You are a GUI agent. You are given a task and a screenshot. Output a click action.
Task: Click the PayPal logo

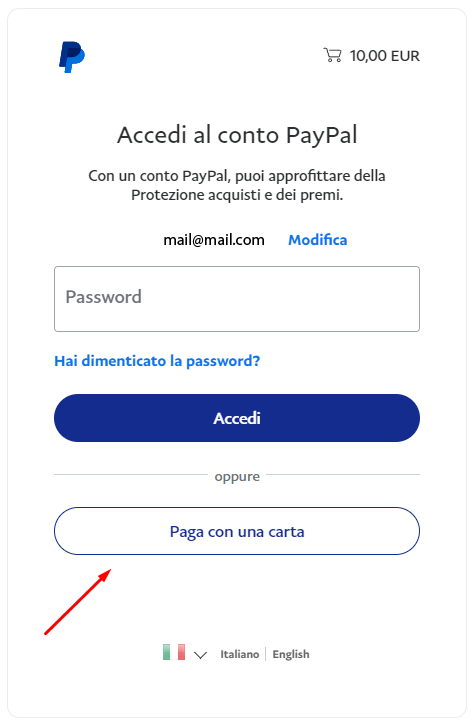point(72,57)
